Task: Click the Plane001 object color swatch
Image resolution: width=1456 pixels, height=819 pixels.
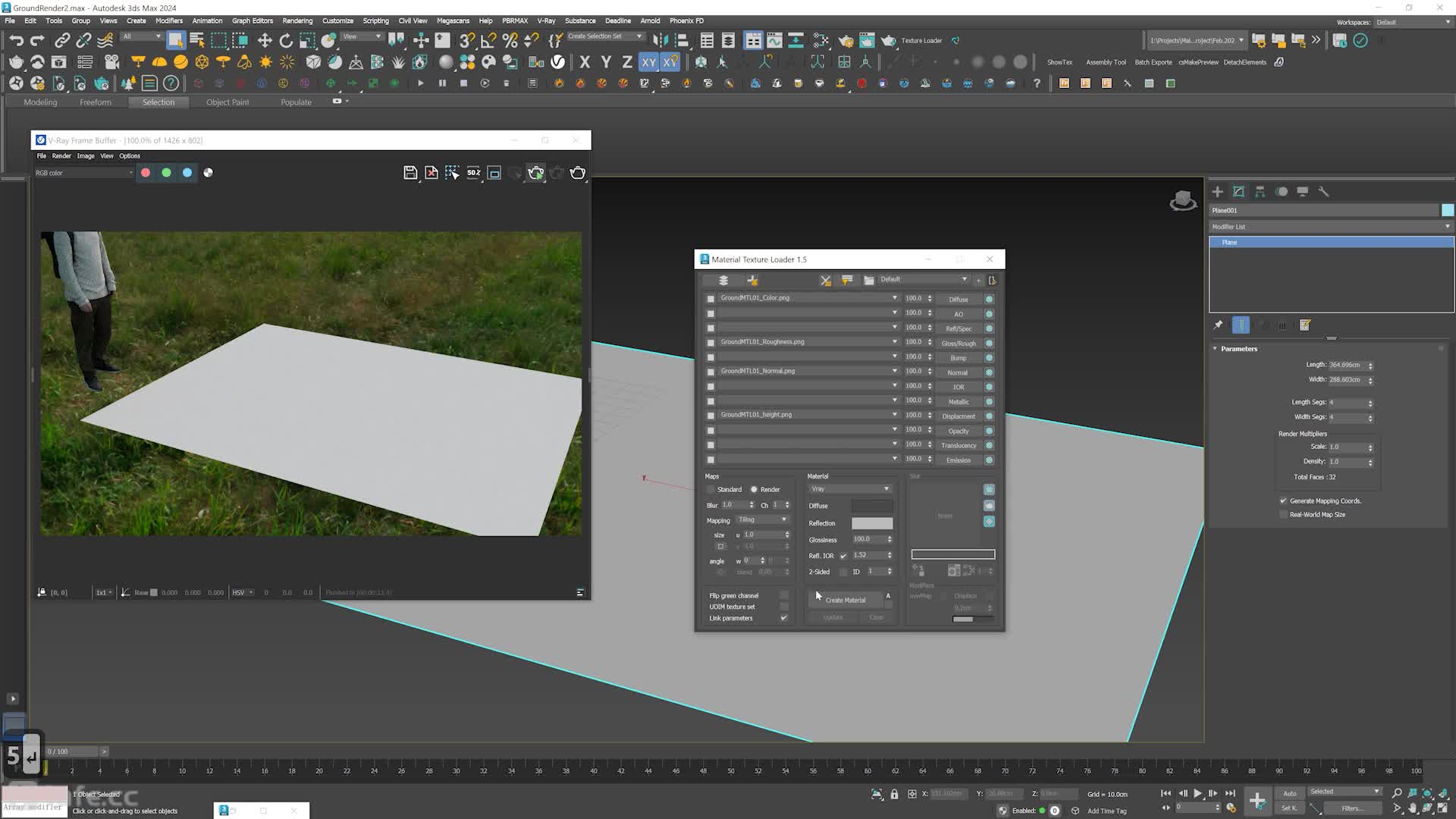Action: [x=1448, y=211]
